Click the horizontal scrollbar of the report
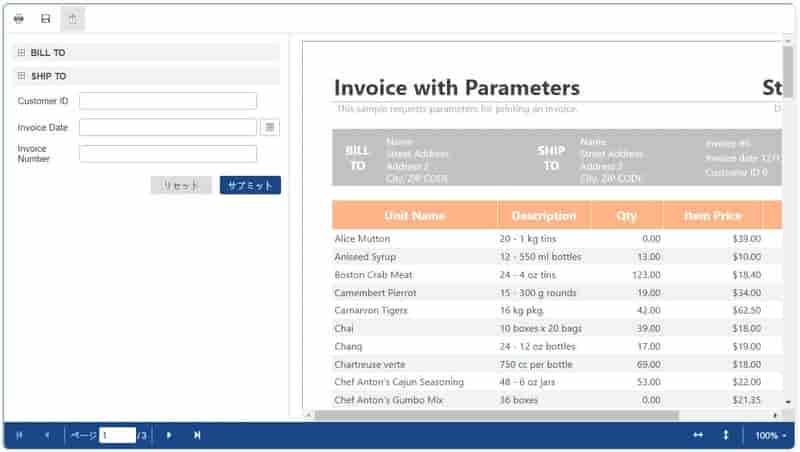 click(x=496, y=415)
